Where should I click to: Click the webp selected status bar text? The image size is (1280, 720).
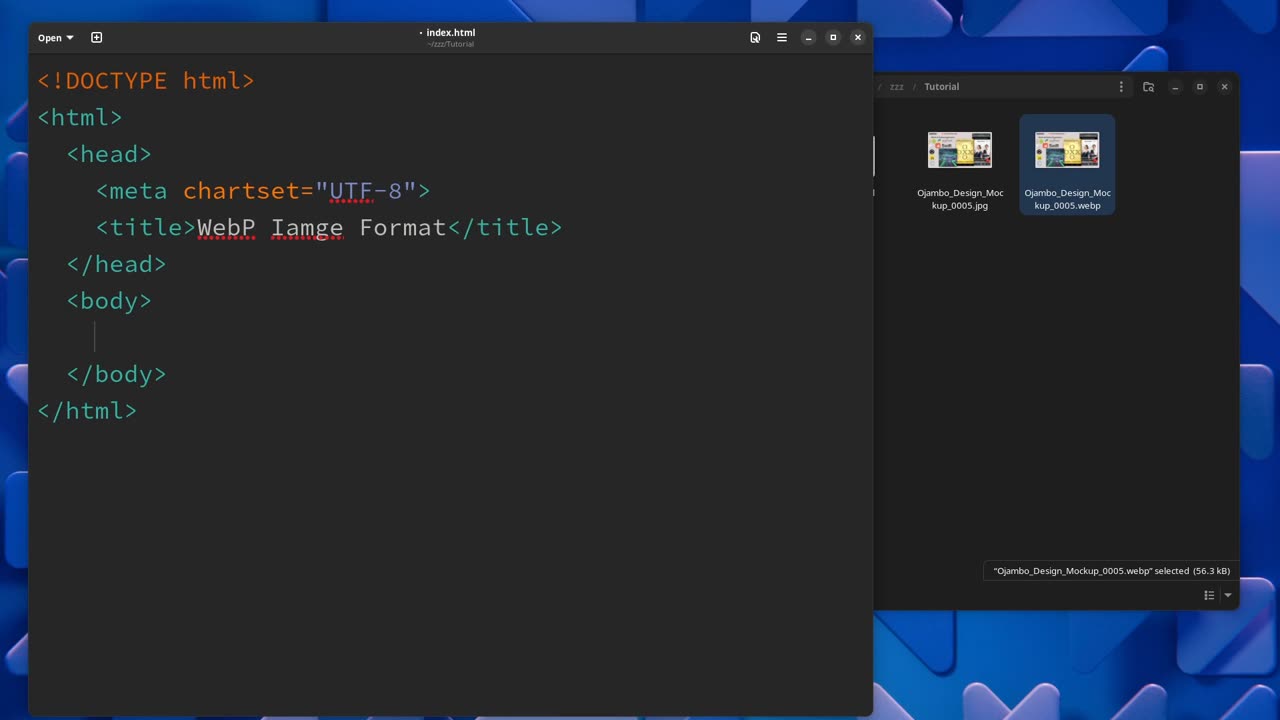pyautogui.click(x=1111, y=571)
